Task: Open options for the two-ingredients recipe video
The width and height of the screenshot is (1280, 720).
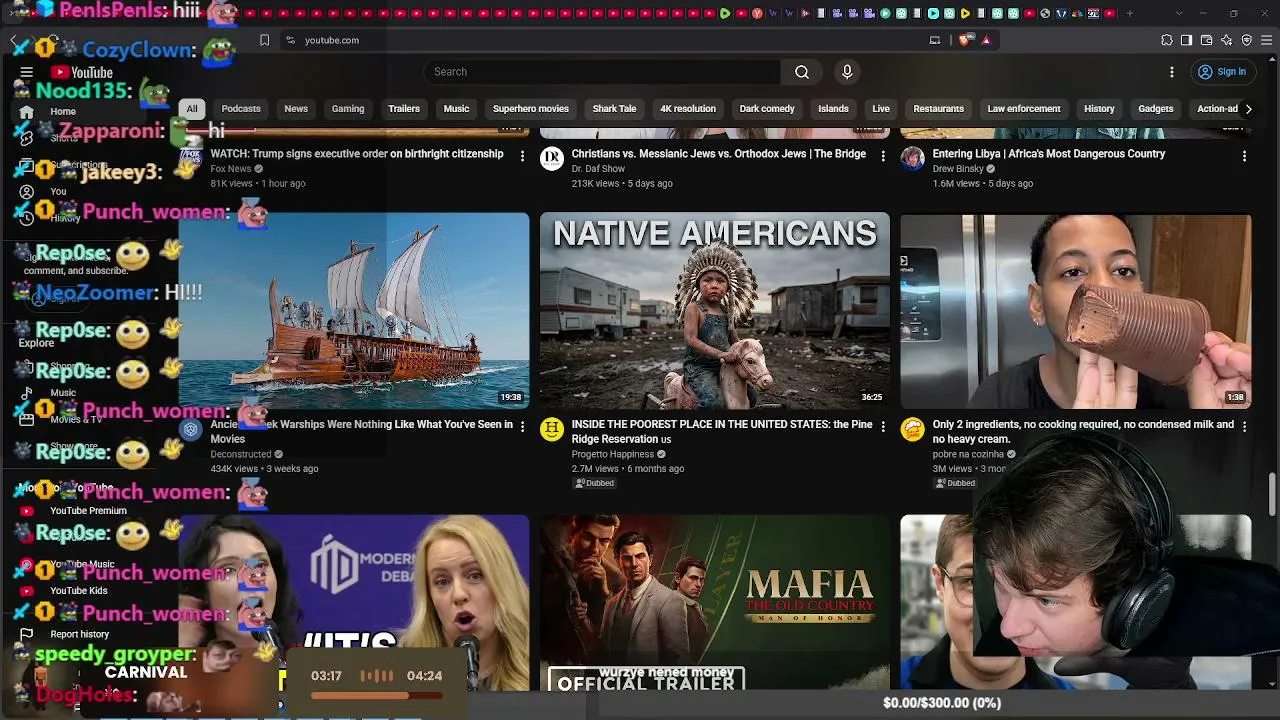Action: [1244, 426]
